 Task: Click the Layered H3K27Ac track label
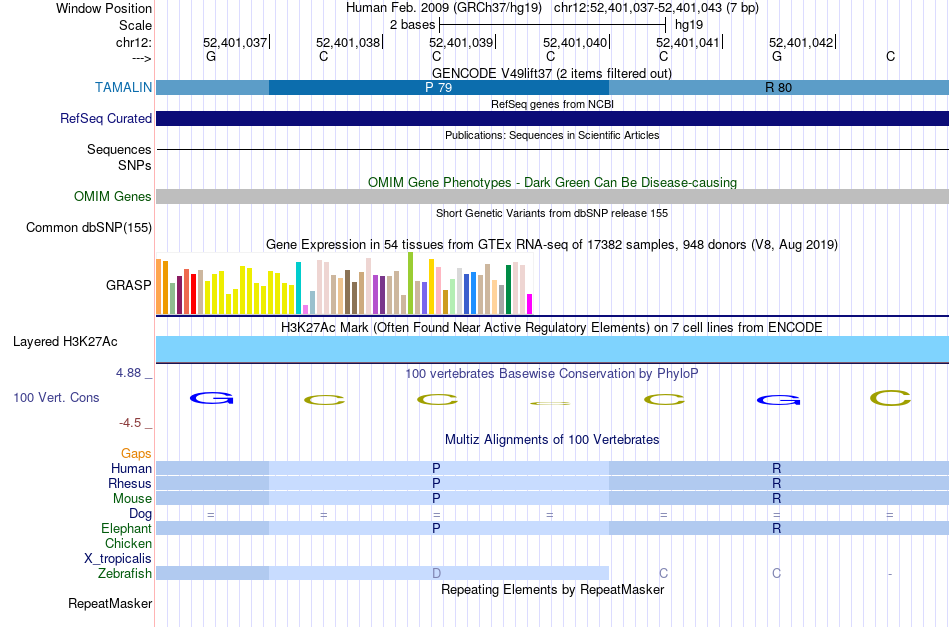65,342
